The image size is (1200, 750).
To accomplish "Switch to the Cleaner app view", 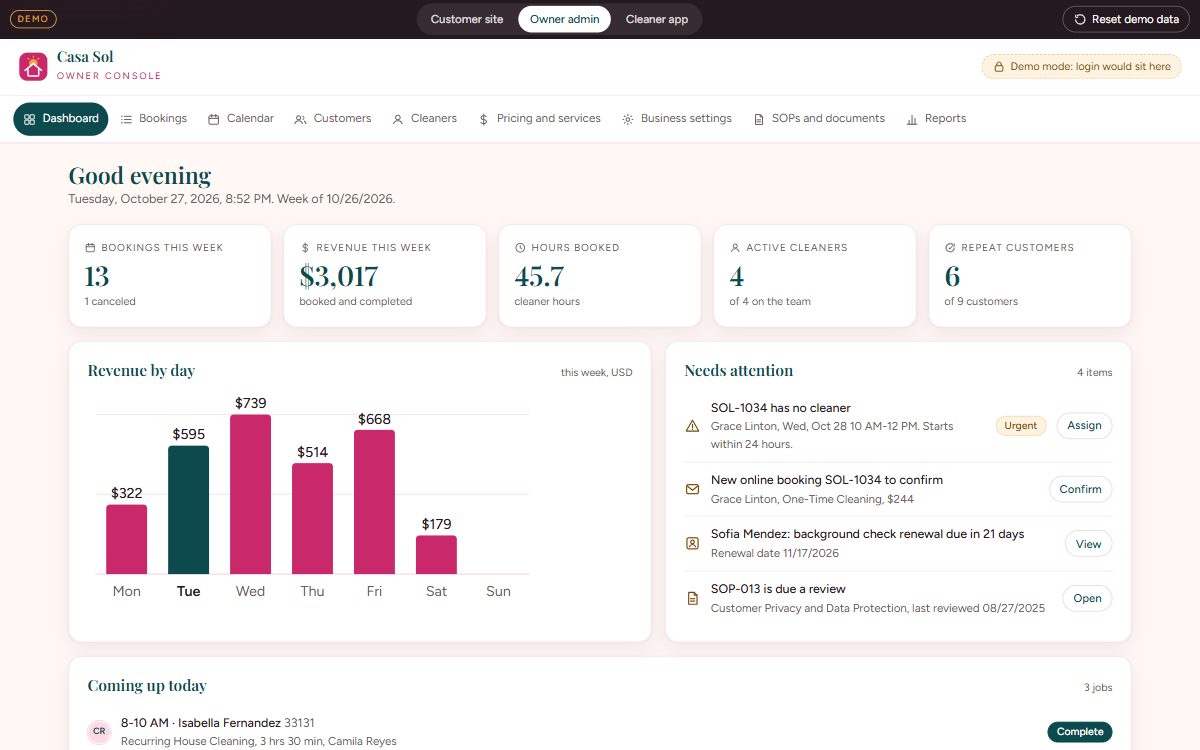I will click(657, 19).
